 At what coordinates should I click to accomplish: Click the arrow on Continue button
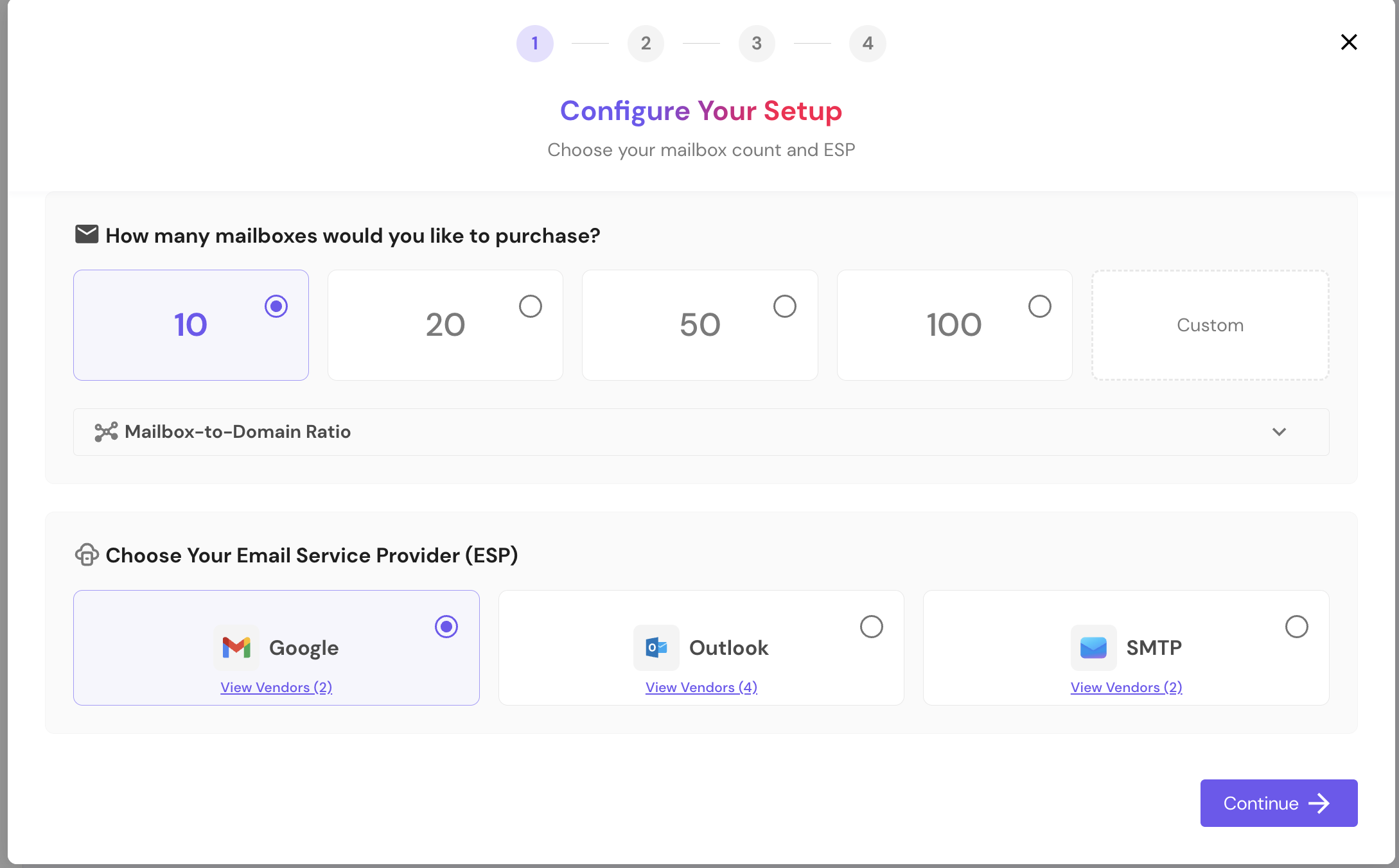1319,803
